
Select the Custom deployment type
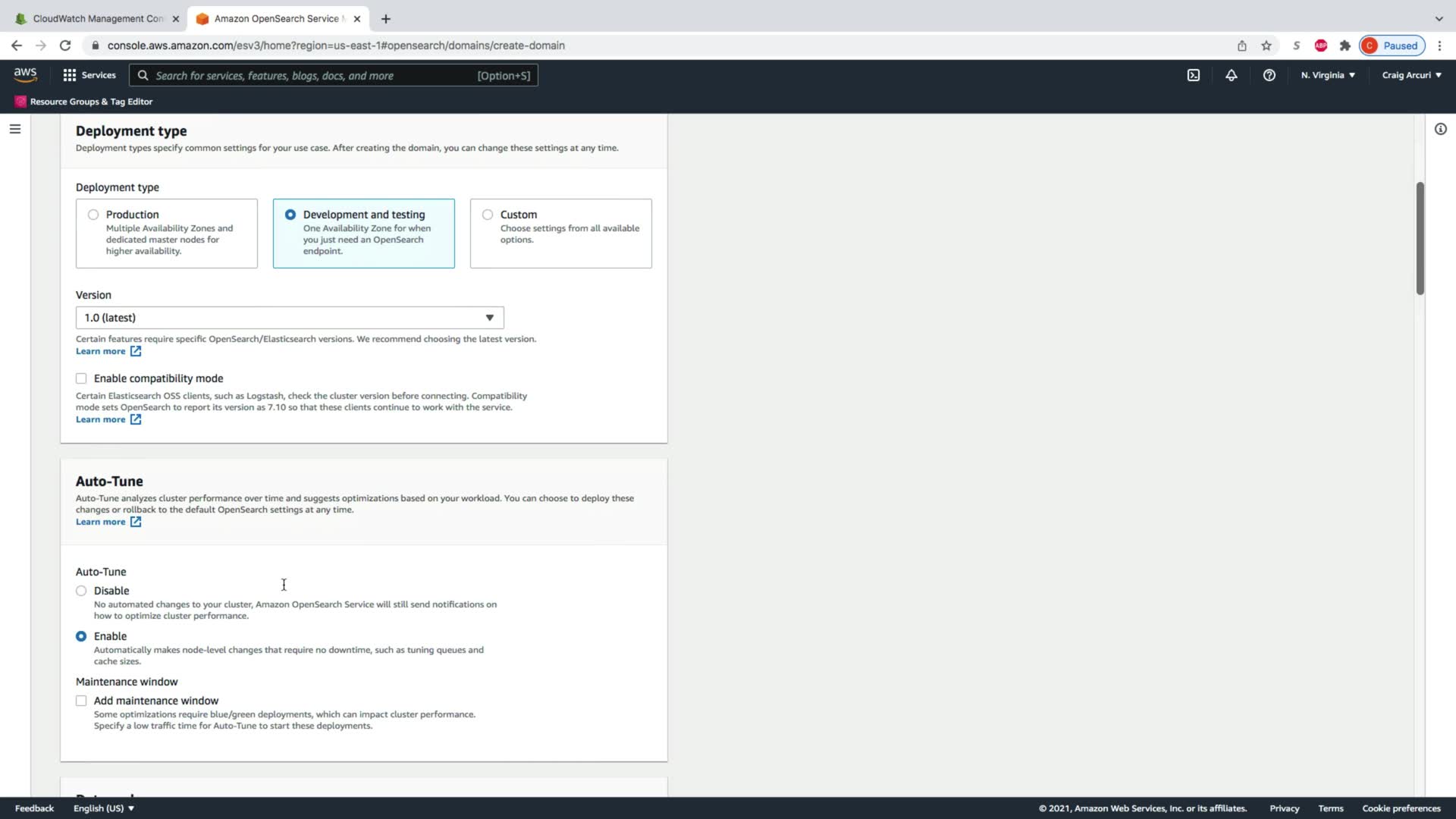click(x=488, y=215)
